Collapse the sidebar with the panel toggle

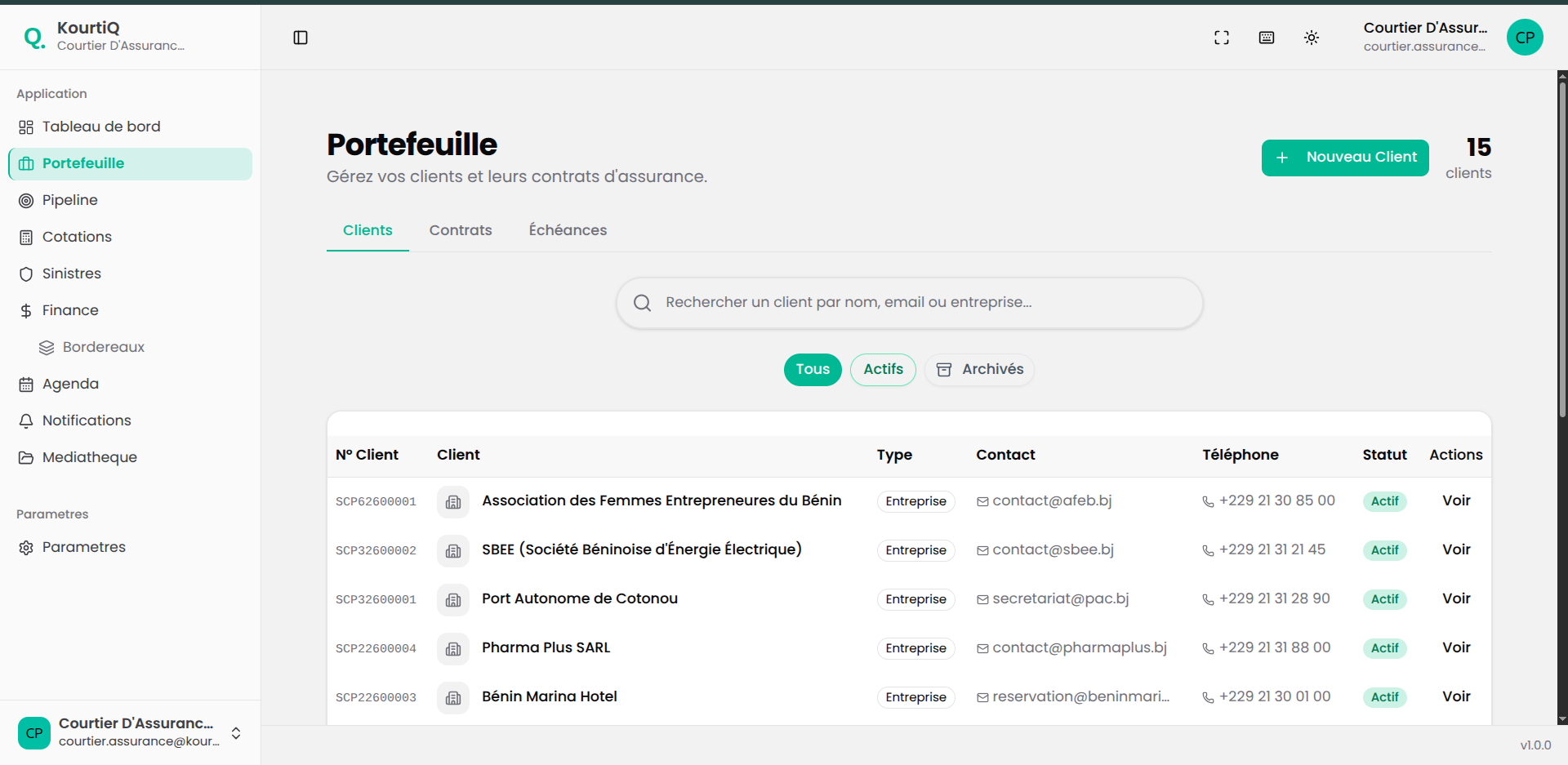click(x=301, y=38)
